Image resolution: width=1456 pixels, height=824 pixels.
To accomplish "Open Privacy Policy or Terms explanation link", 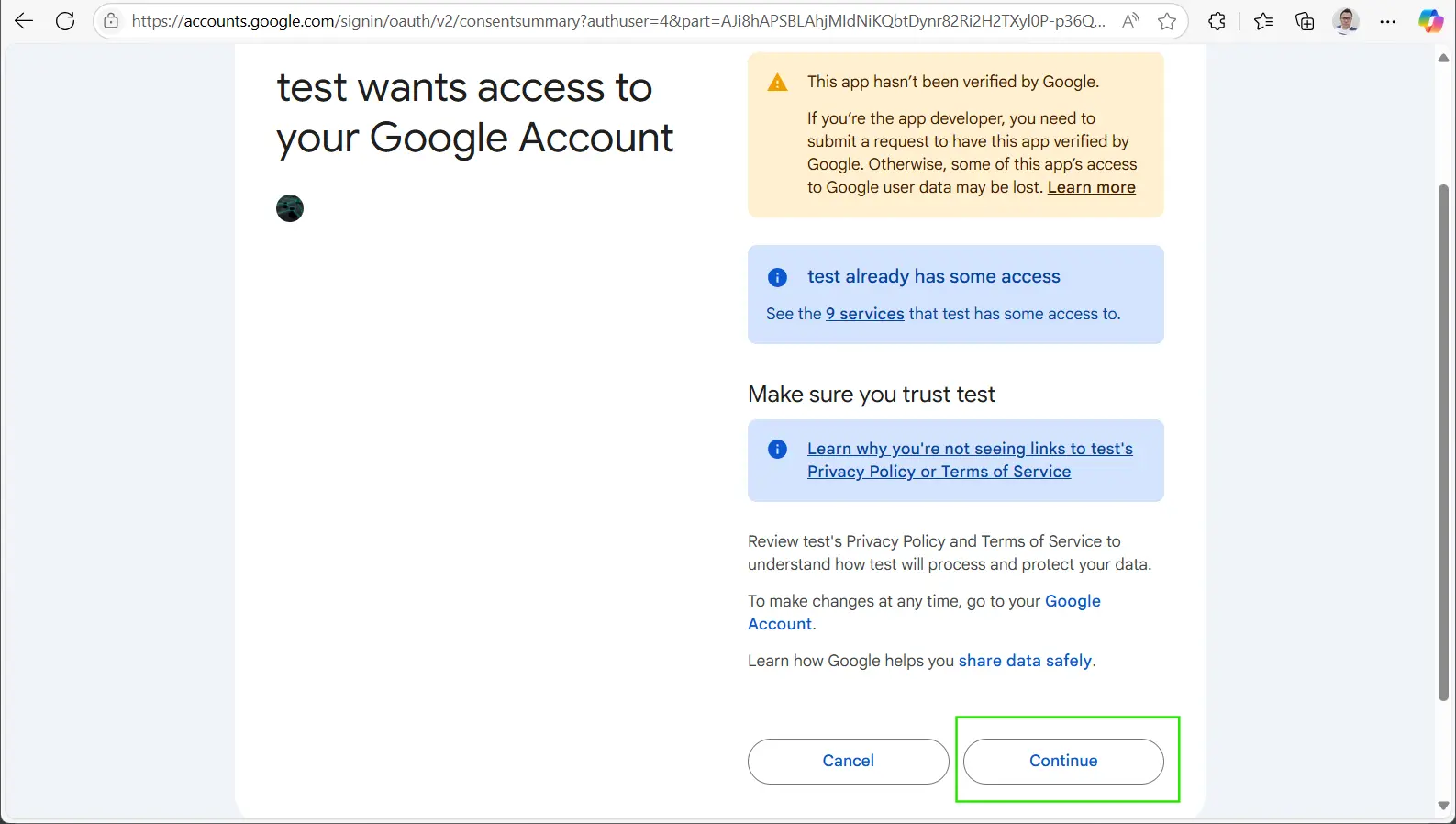I will click(x=969, y=460).
